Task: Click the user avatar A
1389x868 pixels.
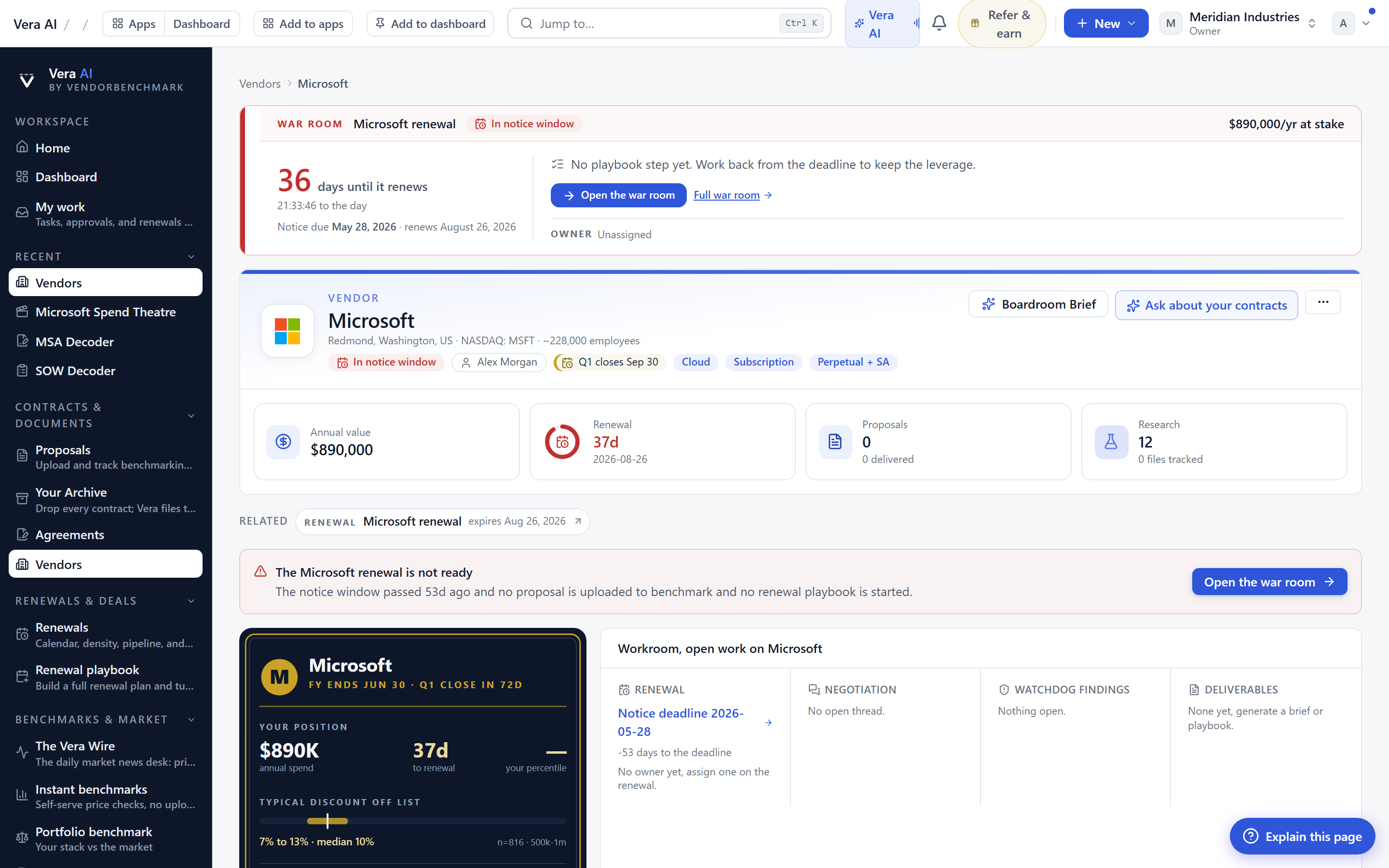Action: [x=1343, y=24]
